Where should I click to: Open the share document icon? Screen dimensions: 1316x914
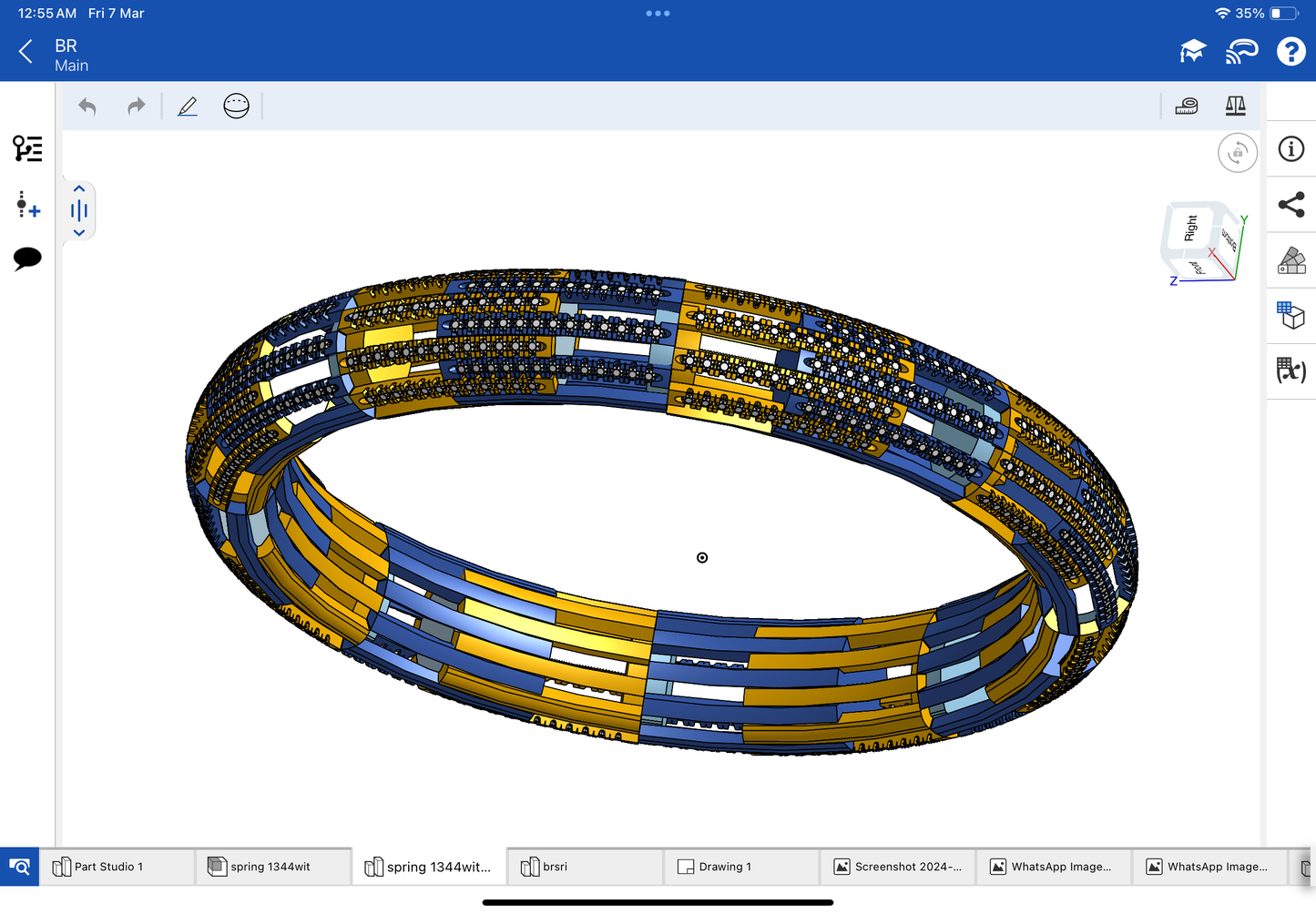(x=1291, y=205)
